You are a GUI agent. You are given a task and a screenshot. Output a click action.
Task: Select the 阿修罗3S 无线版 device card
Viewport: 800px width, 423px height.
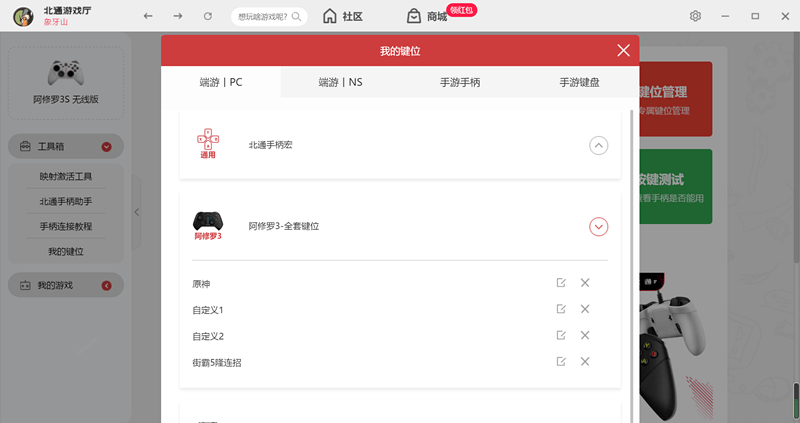pyautogui.click(x=66, y=83)
